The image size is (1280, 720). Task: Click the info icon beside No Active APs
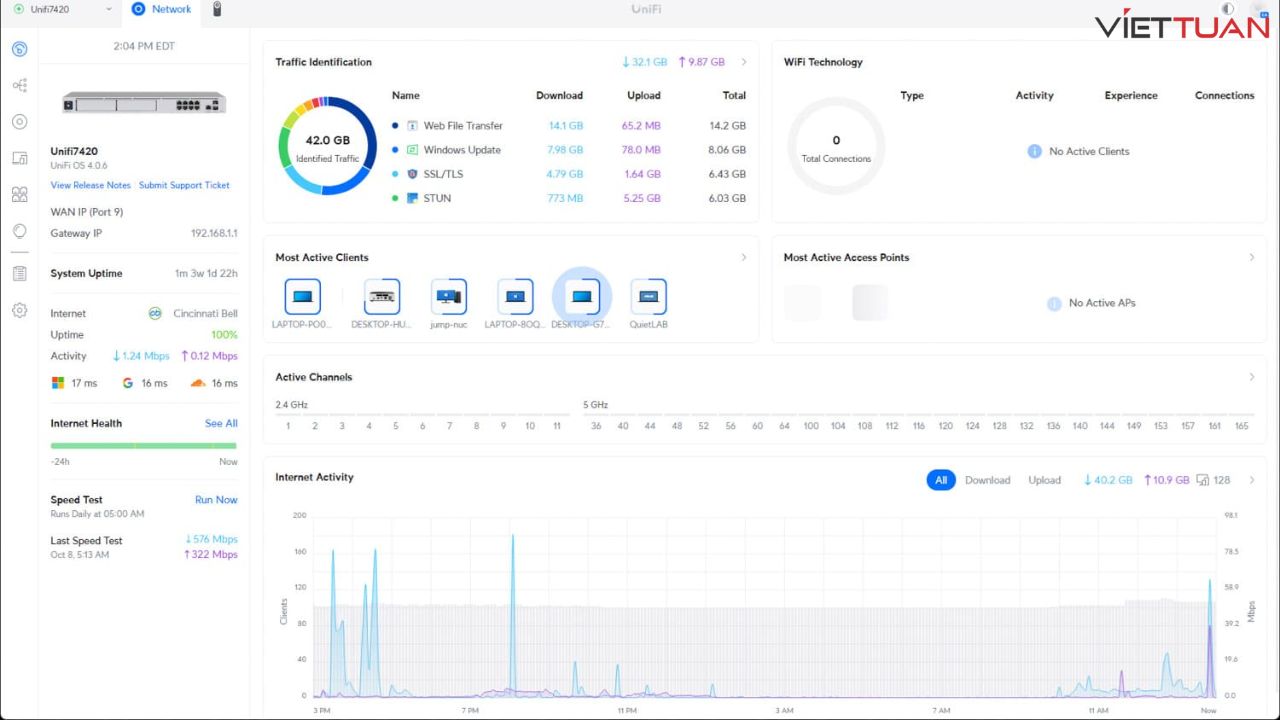click(x=1054, y=303)
